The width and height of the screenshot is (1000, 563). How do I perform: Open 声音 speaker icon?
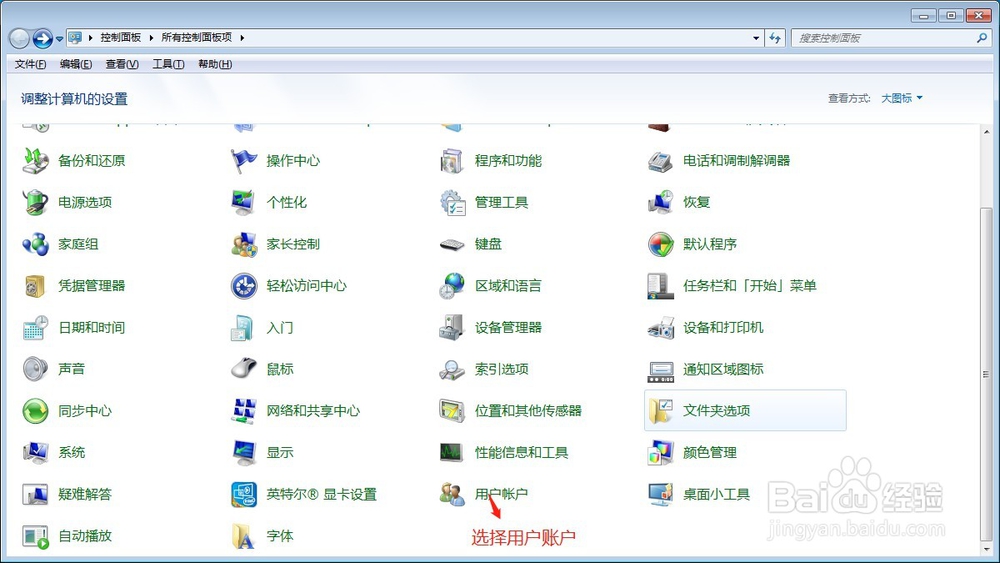35,369
